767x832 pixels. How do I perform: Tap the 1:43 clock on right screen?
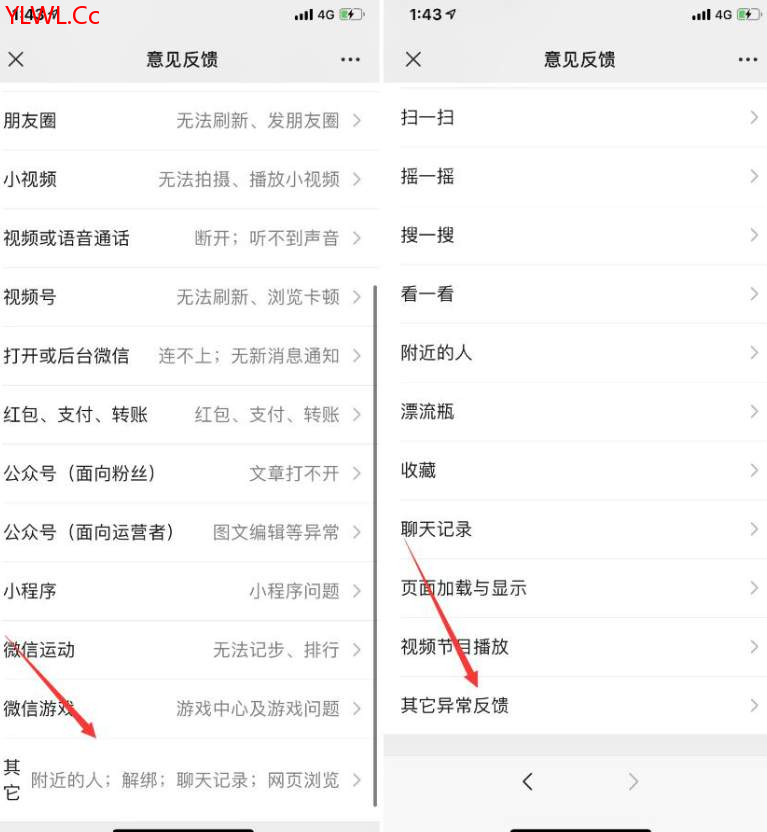pyautogui.click(x=426, y=14)
